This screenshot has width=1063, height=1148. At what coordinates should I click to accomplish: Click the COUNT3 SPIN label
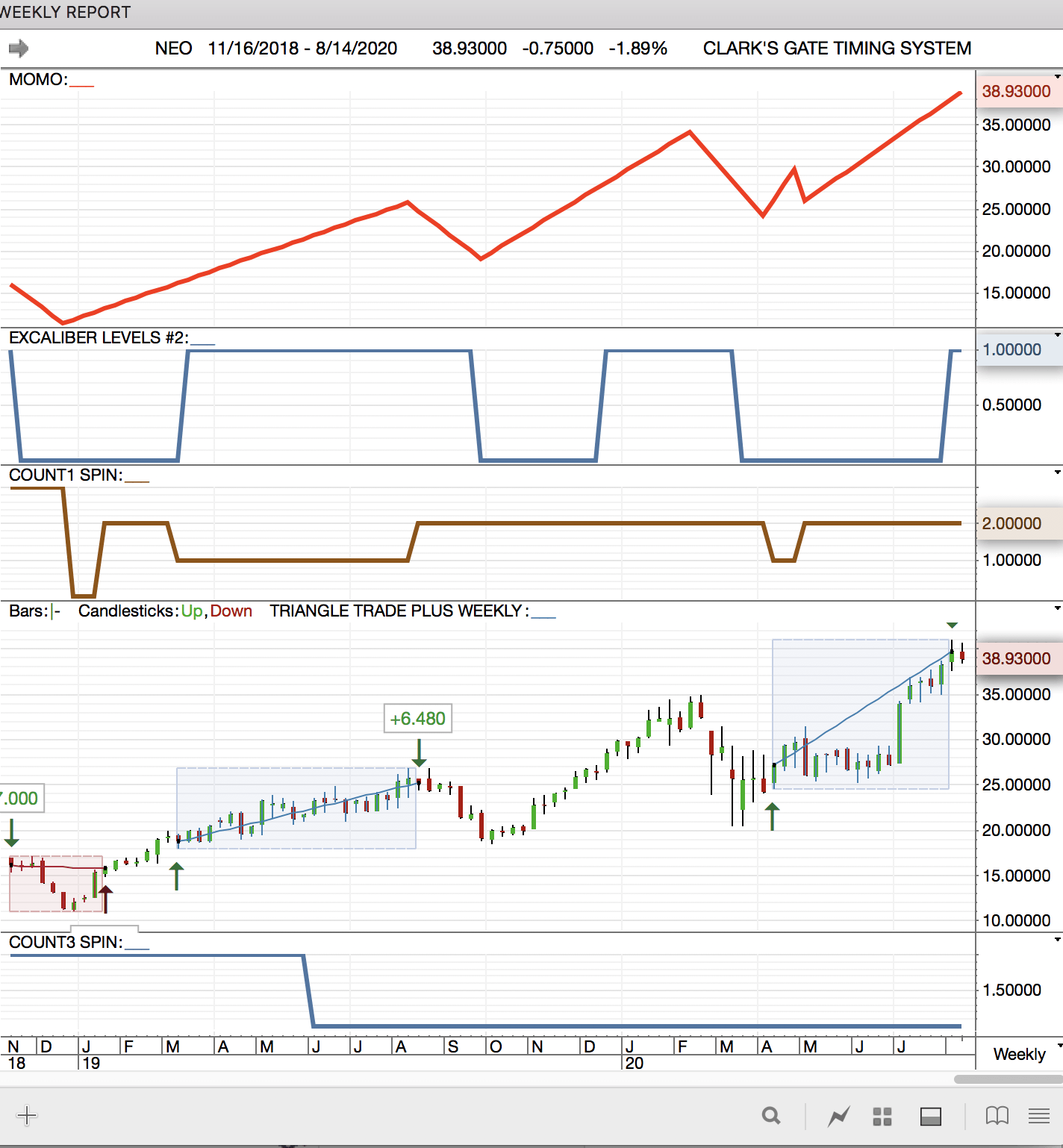pos(66,943)
